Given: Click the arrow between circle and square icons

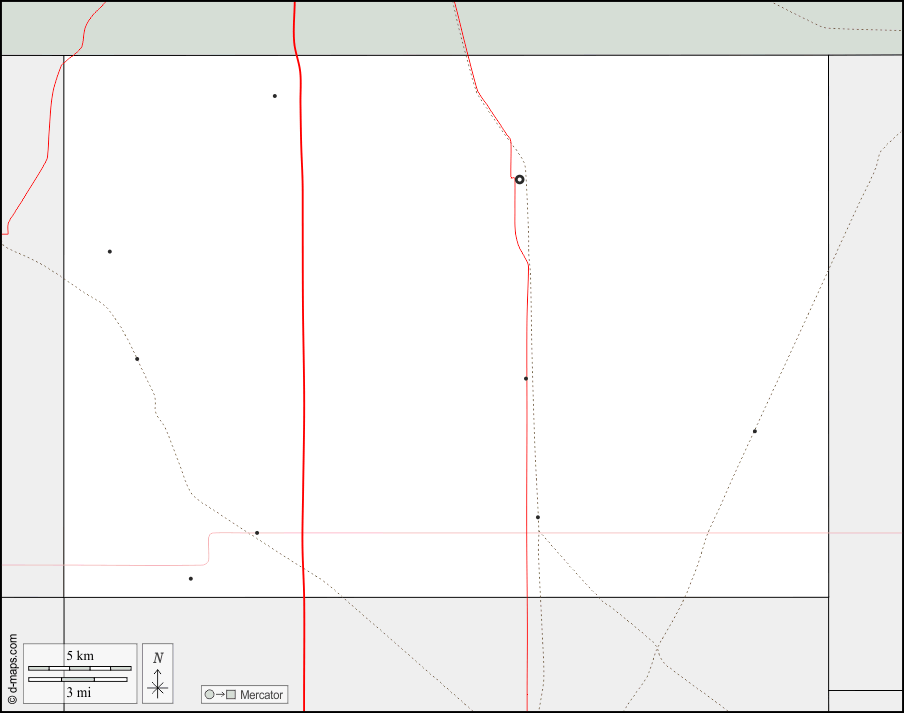Looking at the screenshot, I should [220, 695].
